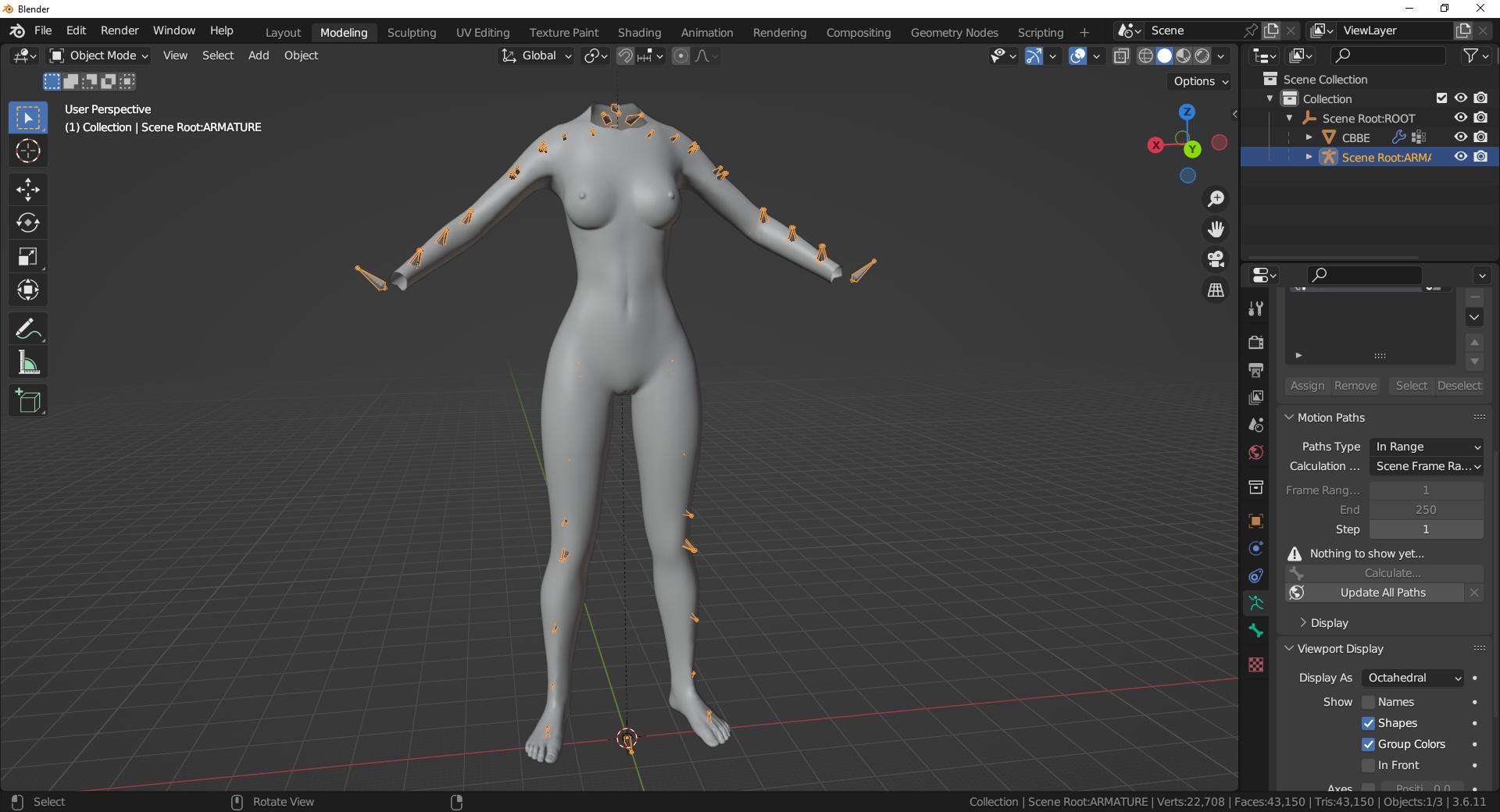Uncheck Group Colors option
1500x812 pixels.
click(1368, 744)
